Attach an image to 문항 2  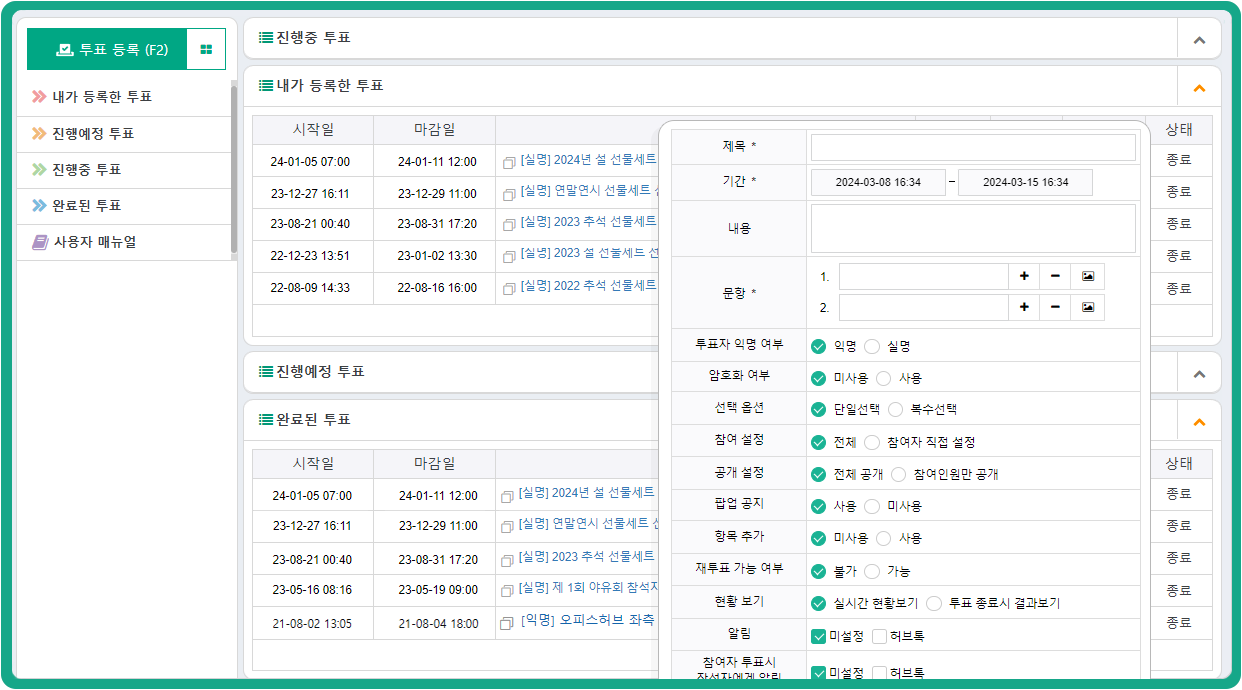[x=1087, y=307]
